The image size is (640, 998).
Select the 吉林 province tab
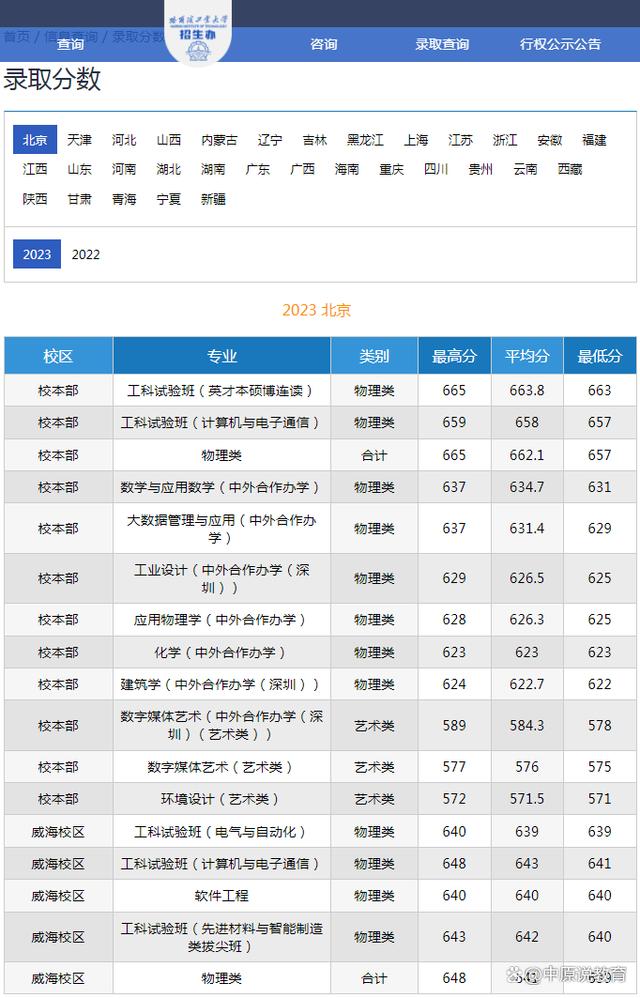(314, 139)
